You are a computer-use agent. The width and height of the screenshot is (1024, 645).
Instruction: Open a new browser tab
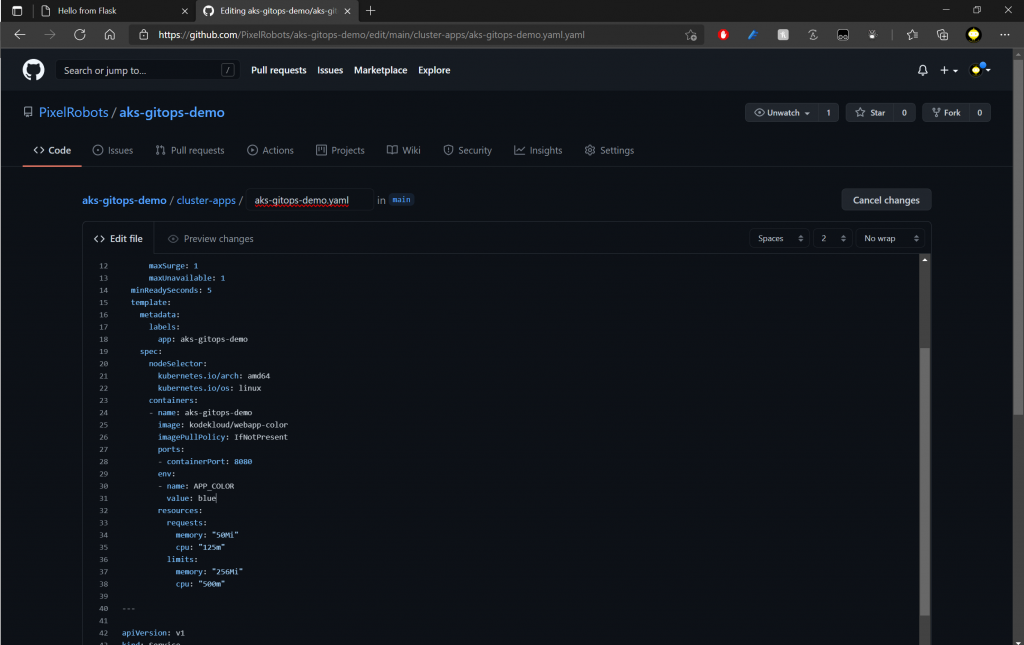(x=370, y=10)
